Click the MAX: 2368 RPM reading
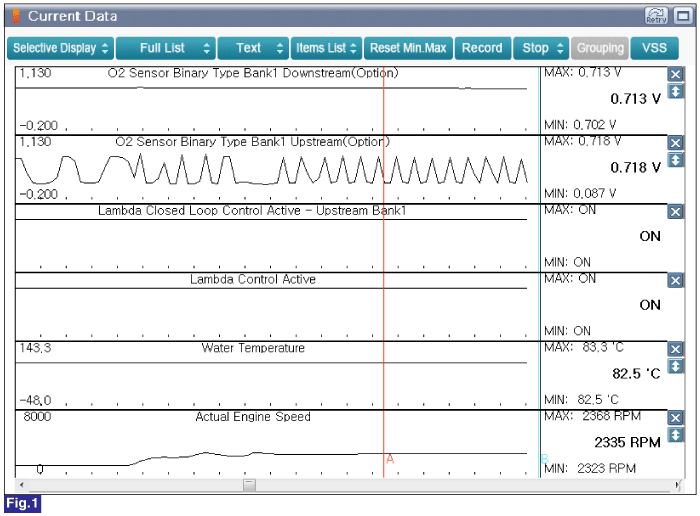 coord(592,416)
